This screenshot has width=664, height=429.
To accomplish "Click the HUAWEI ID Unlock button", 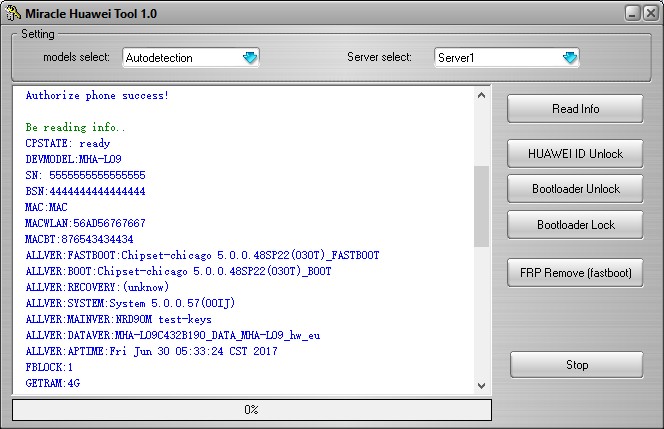I will click(x=575, y=154).
